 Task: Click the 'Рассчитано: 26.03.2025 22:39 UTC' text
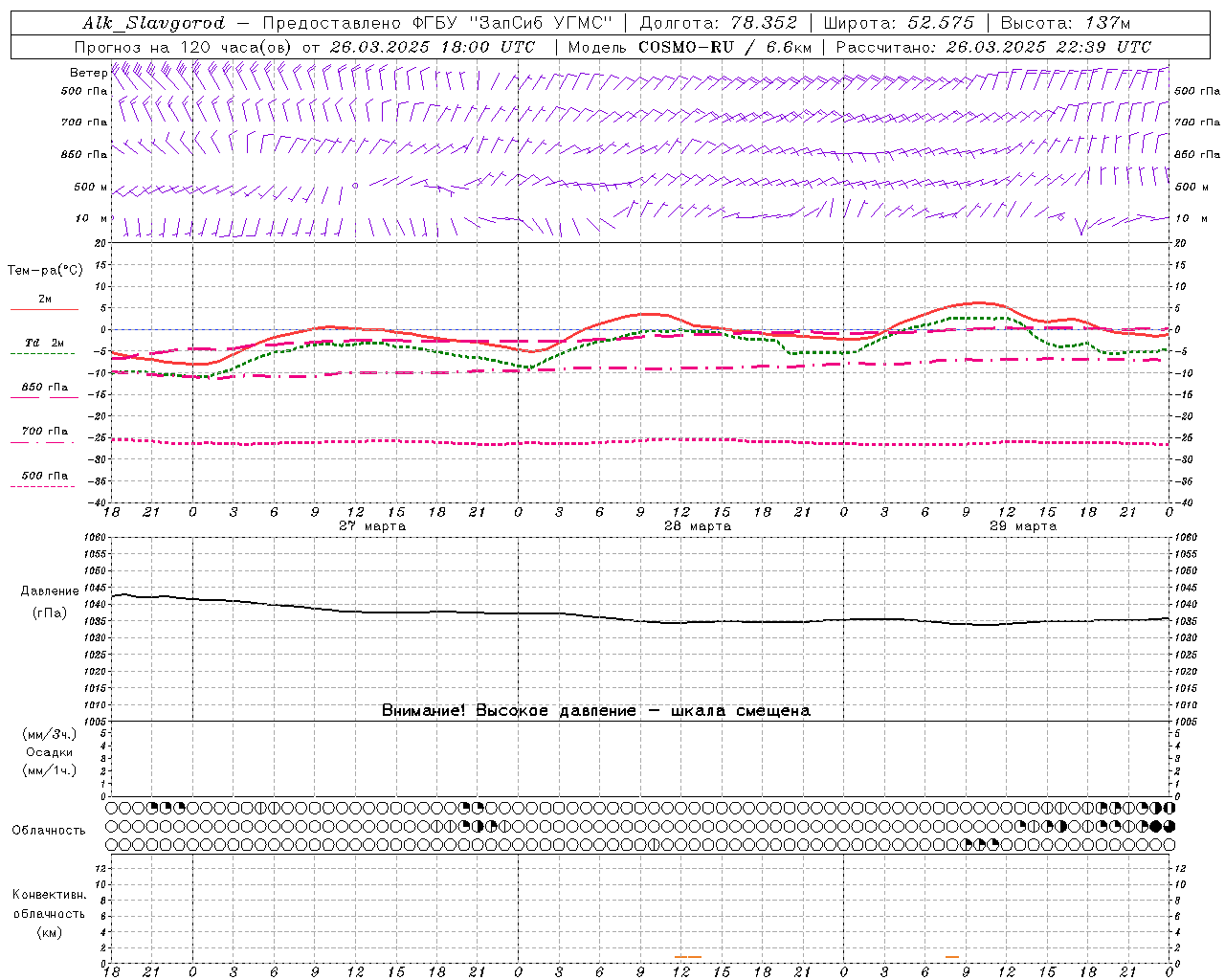tap(993, 47)
